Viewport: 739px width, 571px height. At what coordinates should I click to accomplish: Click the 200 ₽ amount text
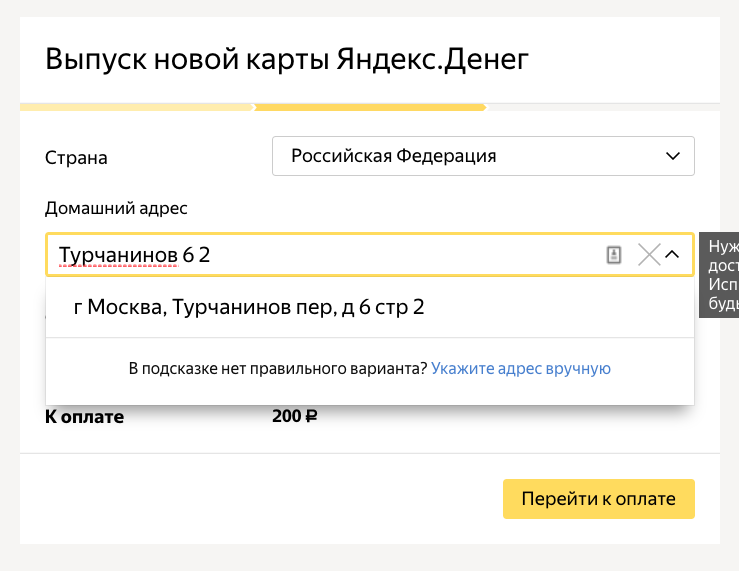click(295, 416)
